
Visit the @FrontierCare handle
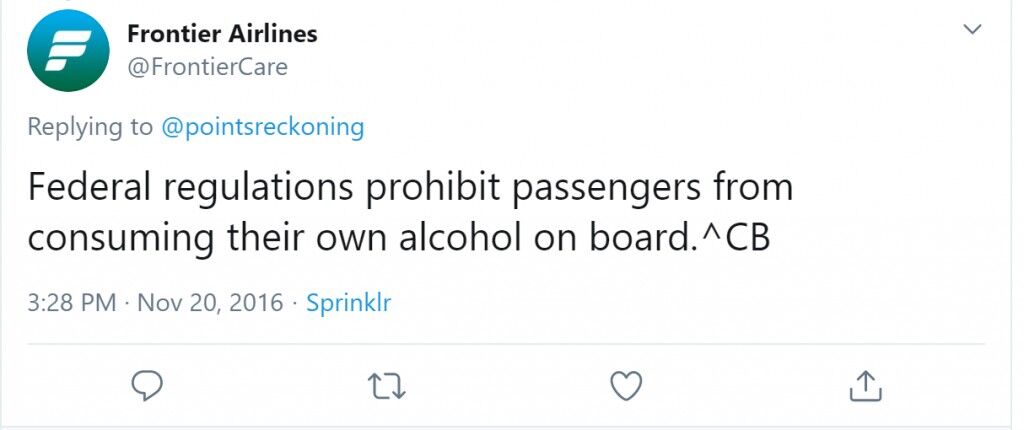pos(207,67)
